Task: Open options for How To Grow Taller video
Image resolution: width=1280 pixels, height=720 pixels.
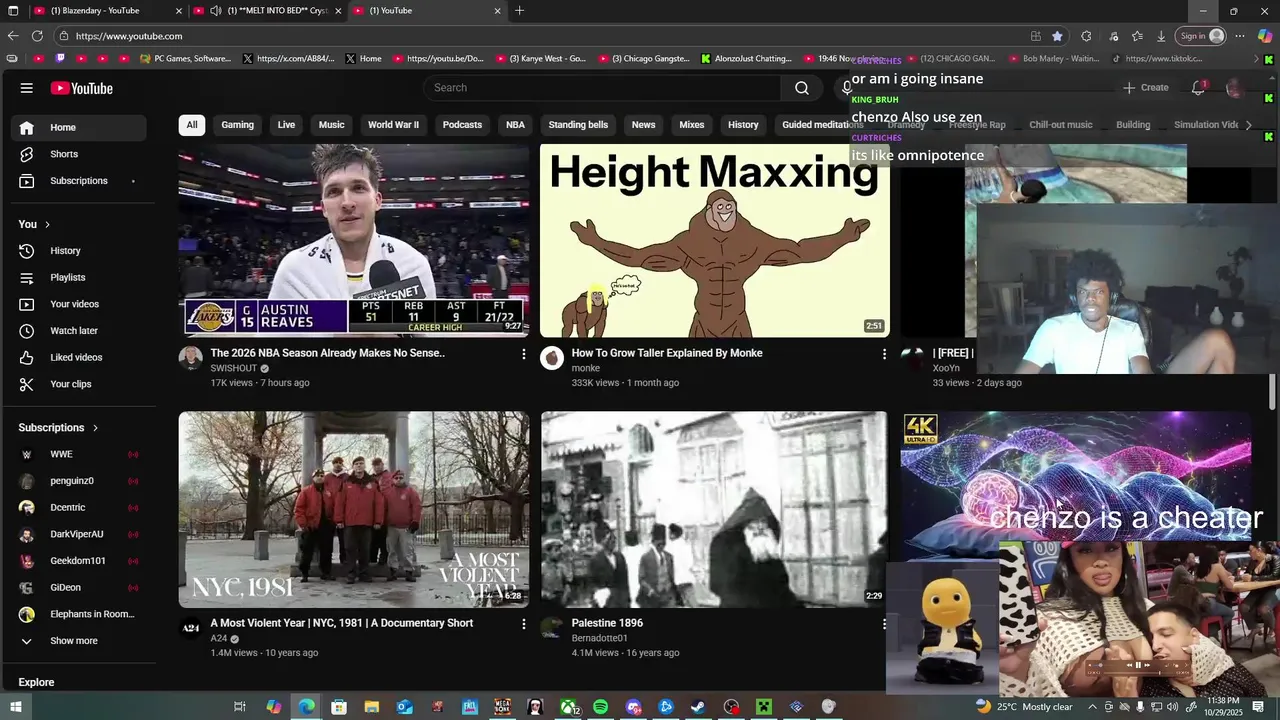Action: coord(884,354)
